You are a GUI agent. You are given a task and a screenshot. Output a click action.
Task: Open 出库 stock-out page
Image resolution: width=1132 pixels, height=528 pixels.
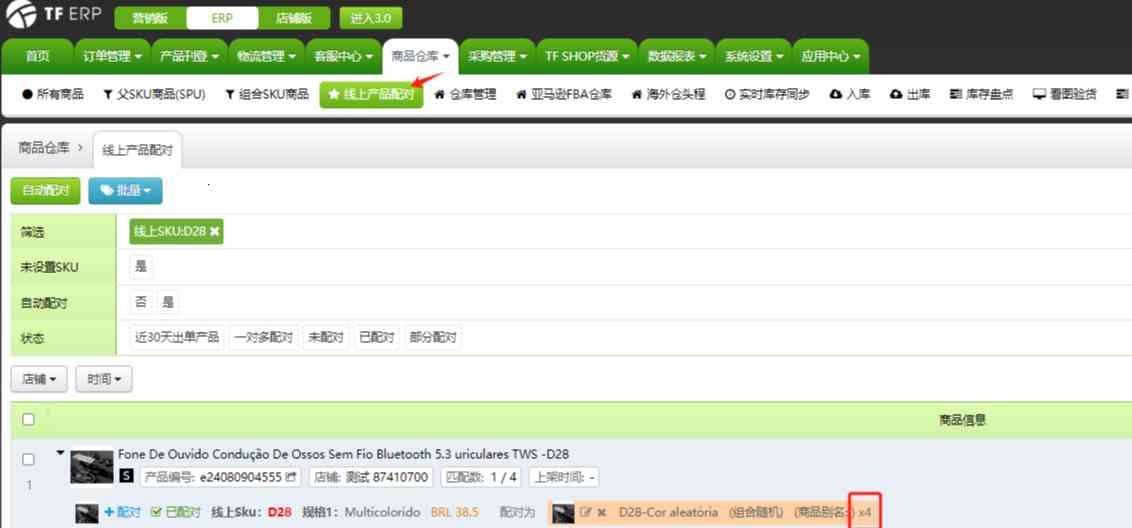point(910,95)
